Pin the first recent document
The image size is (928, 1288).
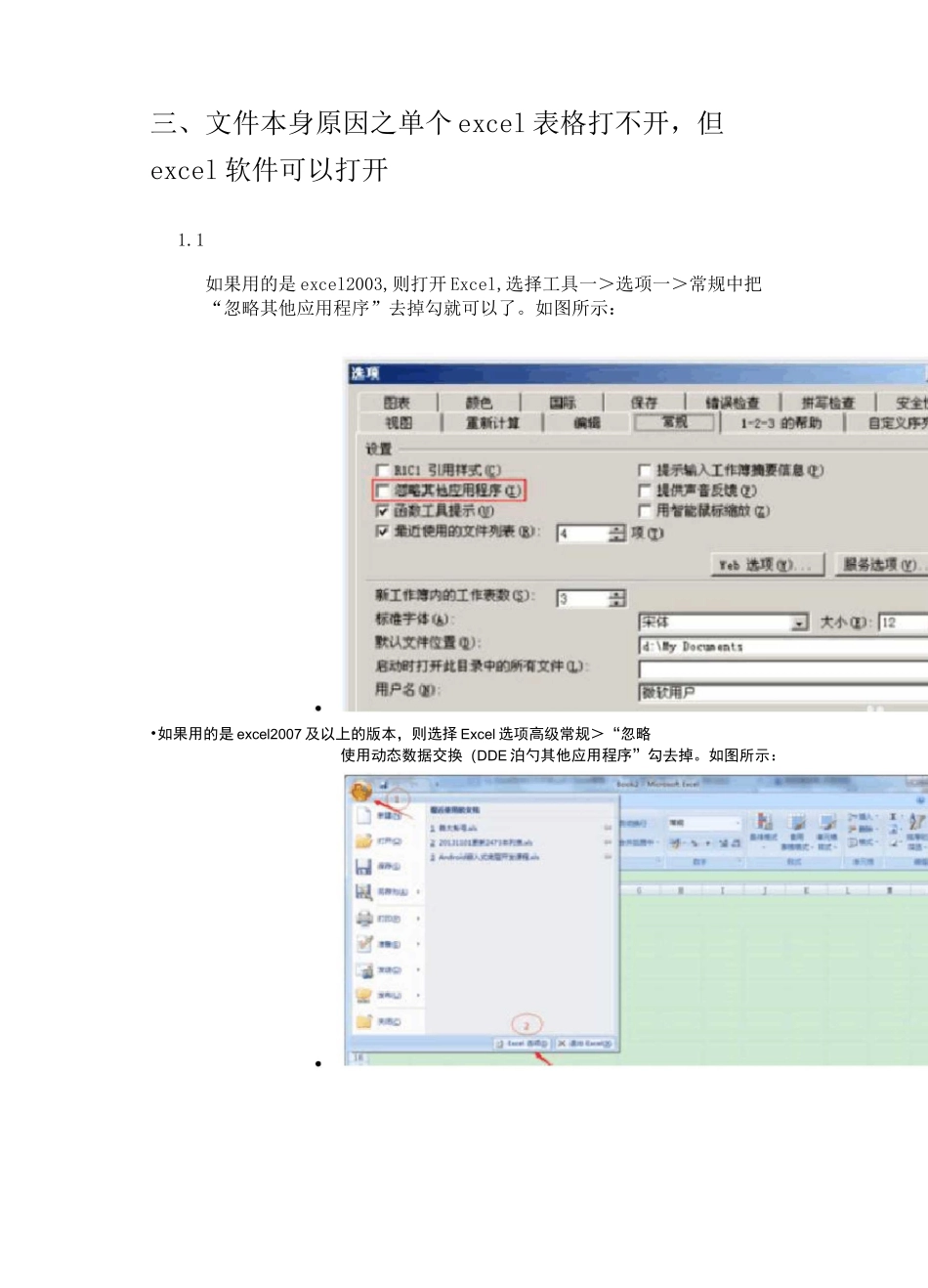pyautogui.click(x=608, y=828)
